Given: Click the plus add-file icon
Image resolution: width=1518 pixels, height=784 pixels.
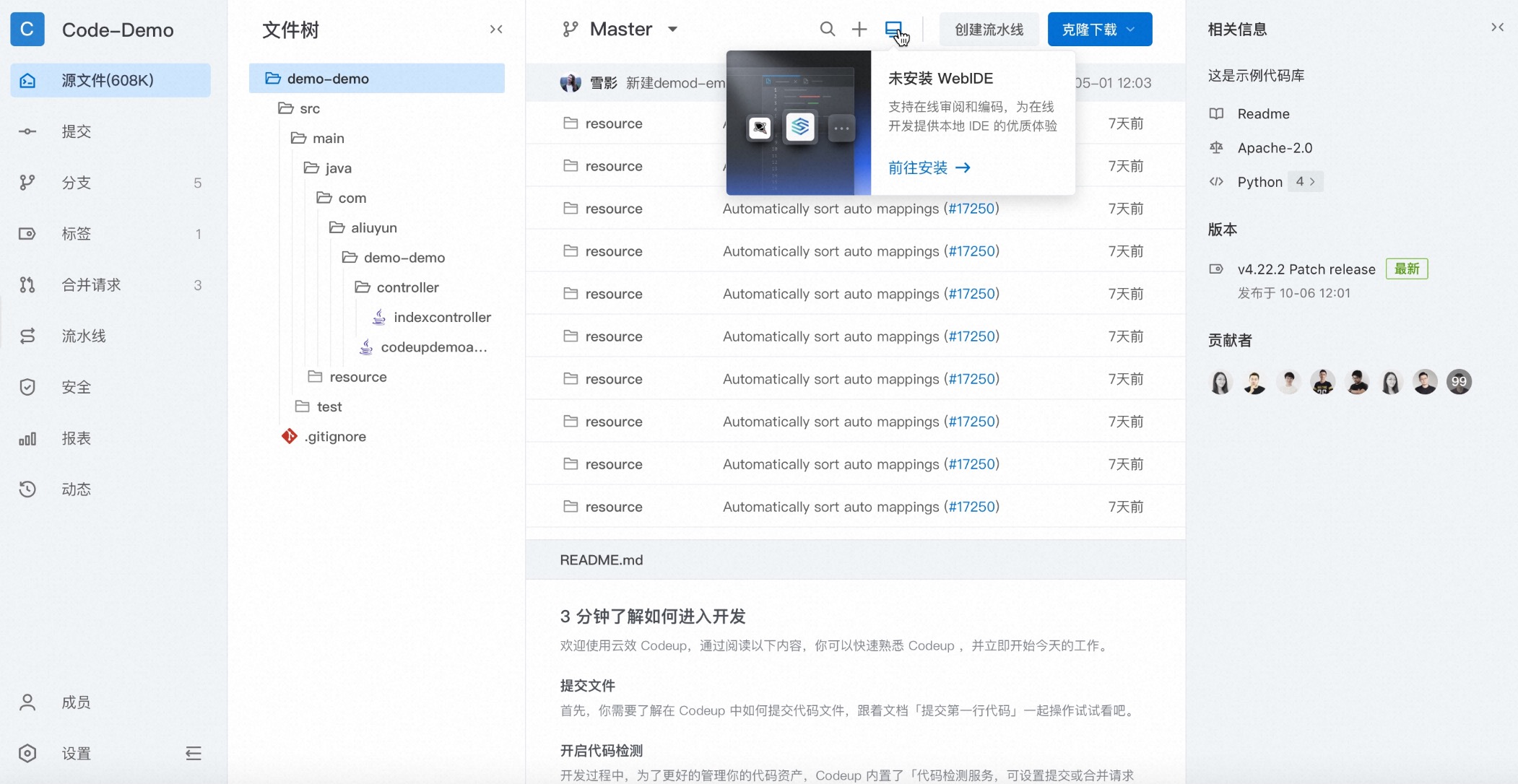Looking at the screenshot, I should (x=859, y=29).
